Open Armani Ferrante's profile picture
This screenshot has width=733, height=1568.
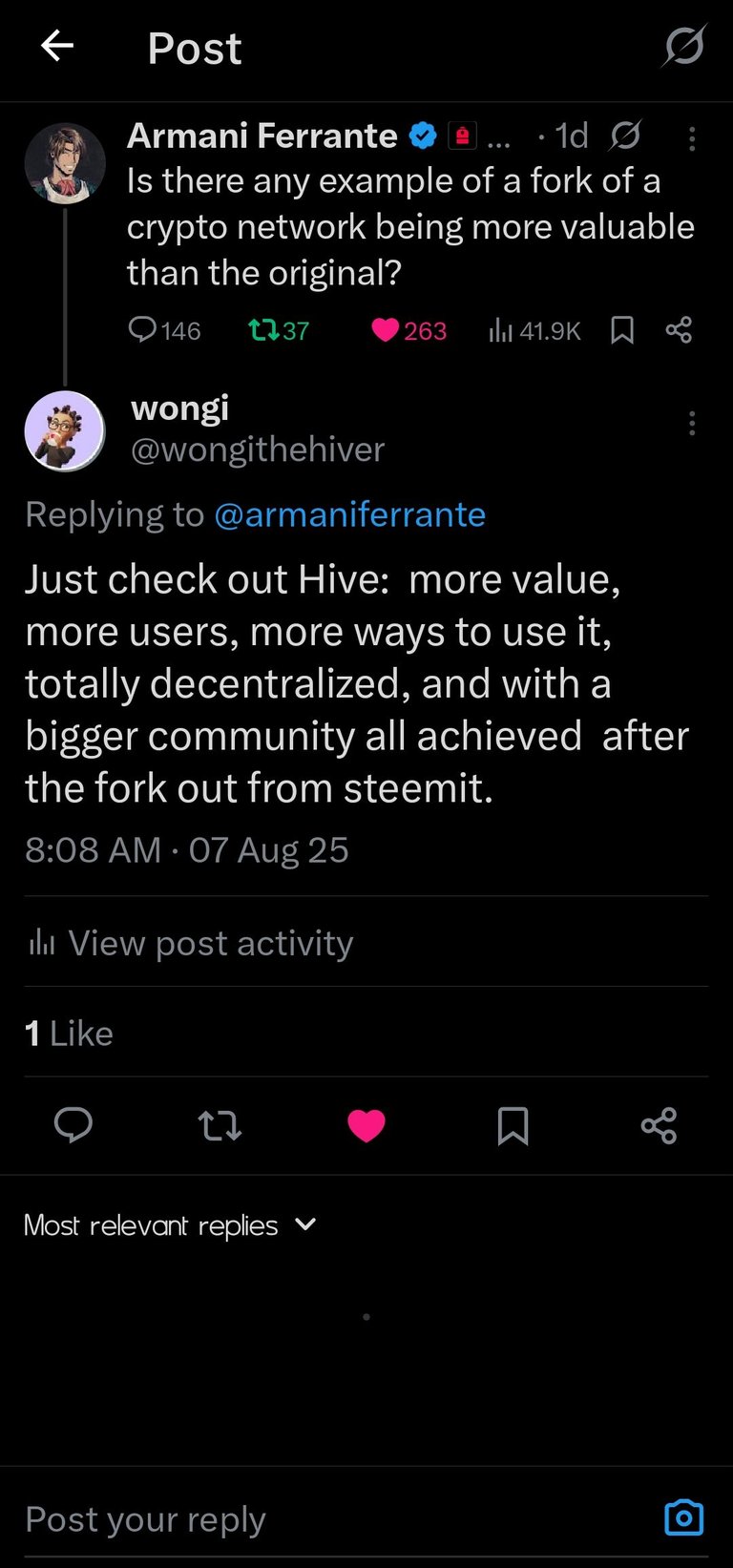point(65,163)
